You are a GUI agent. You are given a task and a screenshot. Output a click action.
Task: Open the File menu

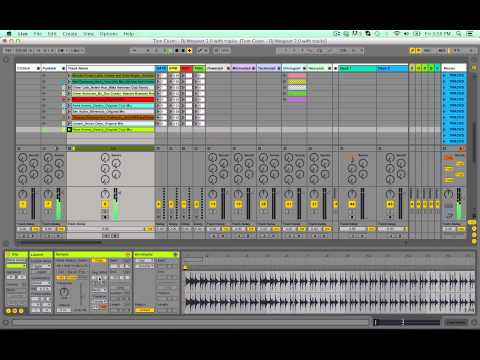pyautogui.click(x=38, y=34)
